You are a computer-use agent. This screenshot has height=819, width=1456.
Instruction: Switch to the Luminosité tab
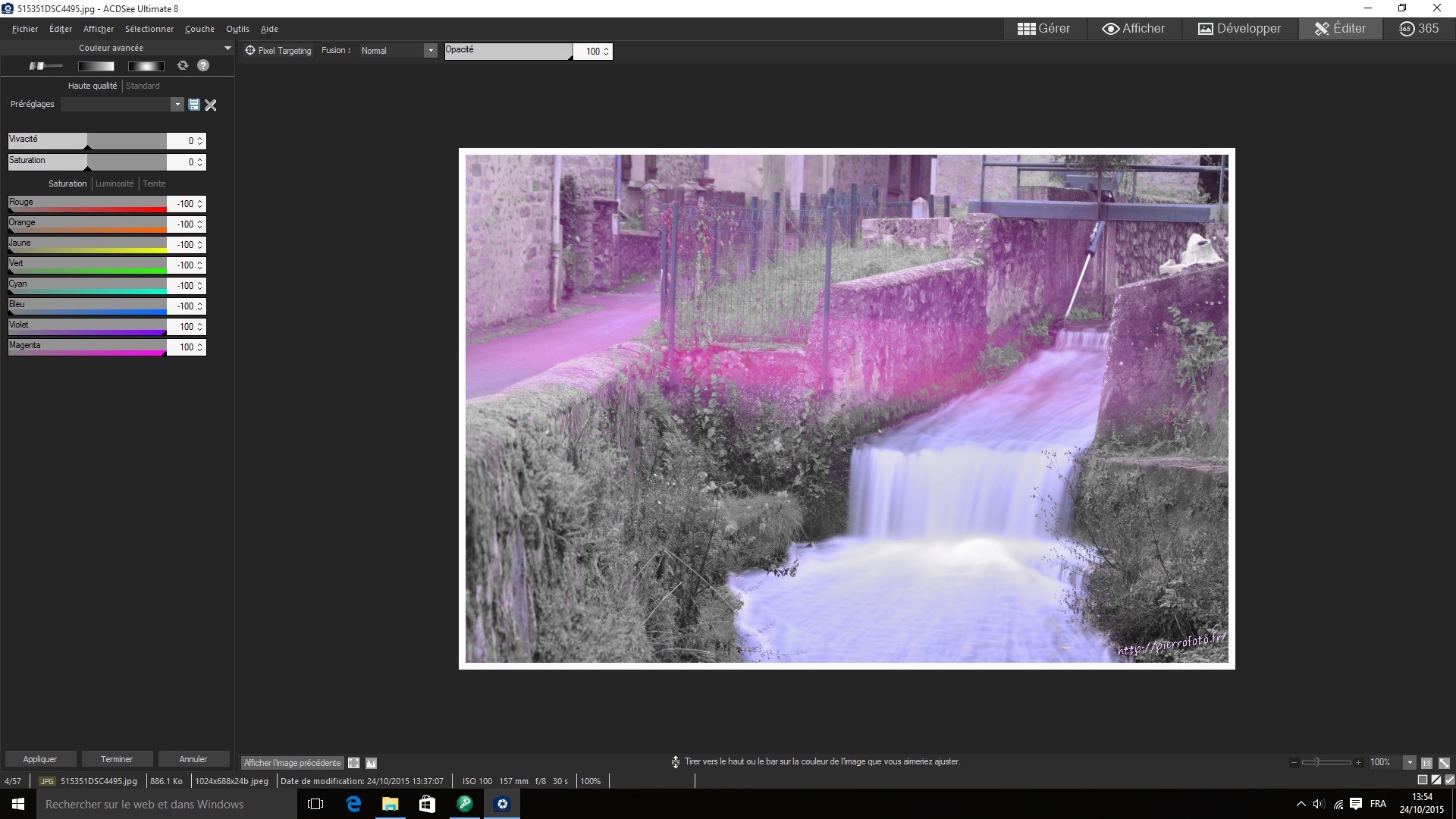pyautogui.click(x=115, y=184)
